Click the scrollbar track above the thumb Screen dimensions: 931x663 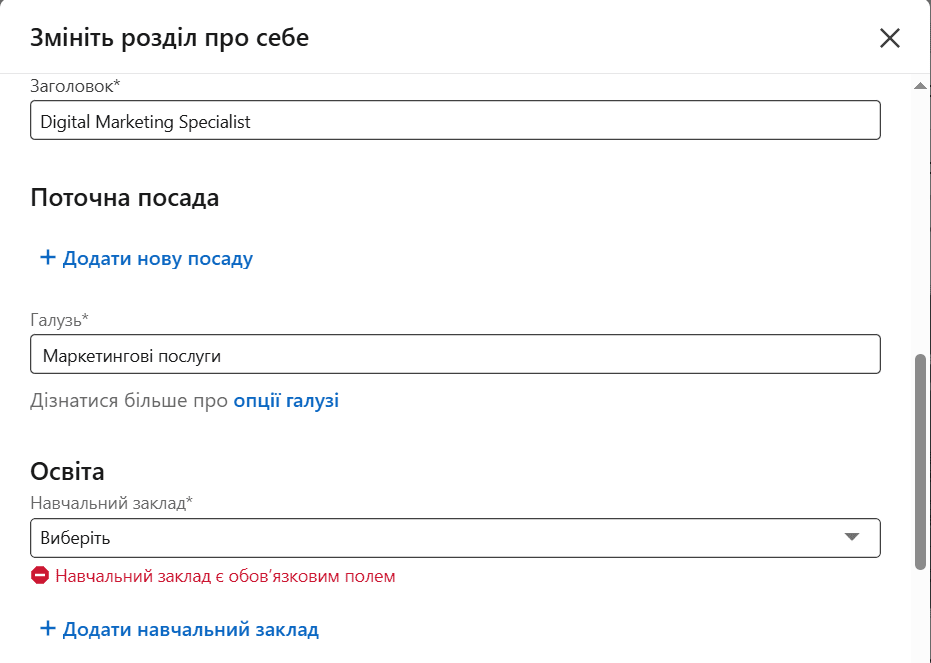(x=920, y=220)
